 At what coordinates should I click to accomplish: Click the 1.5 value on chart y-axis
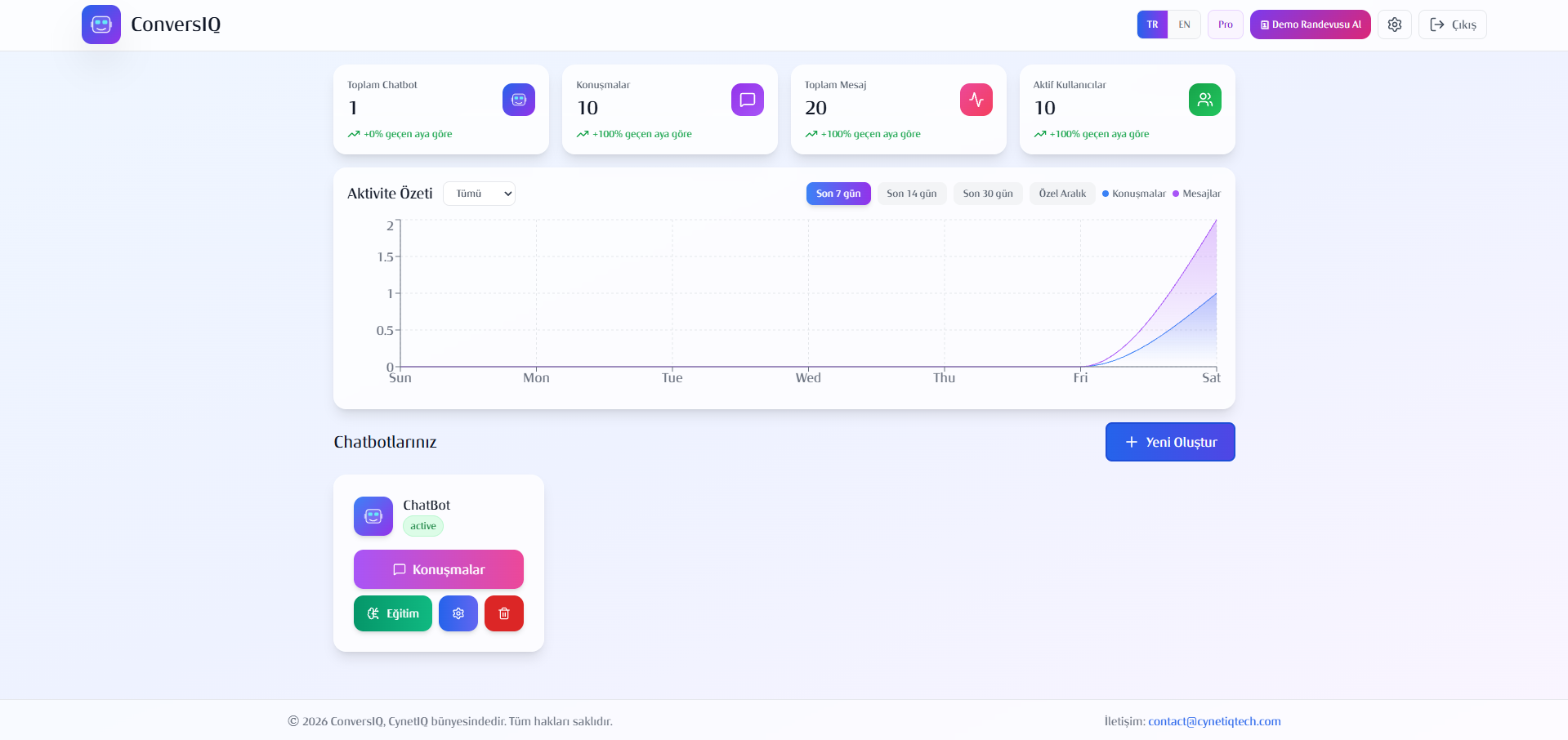pyautogui.click(x=385, y=257)
